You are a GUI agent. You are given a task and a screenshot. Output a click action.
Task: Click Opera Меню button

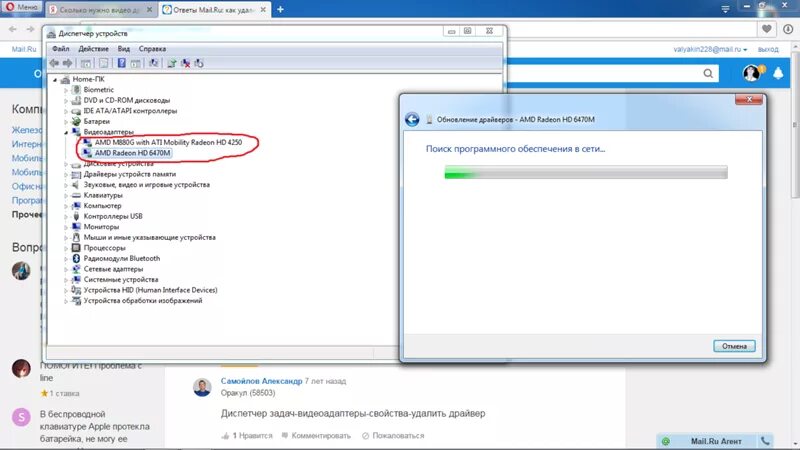(22, 8)
